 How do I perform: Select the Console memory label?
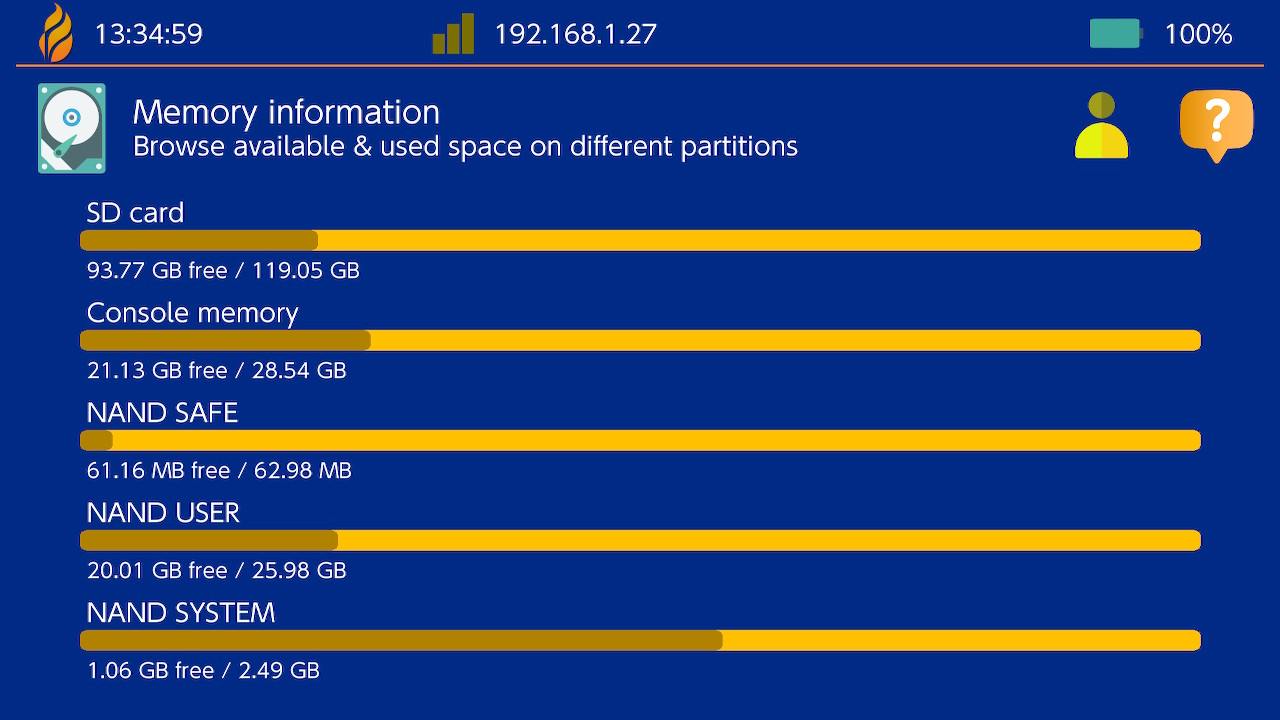click(192, 313)
